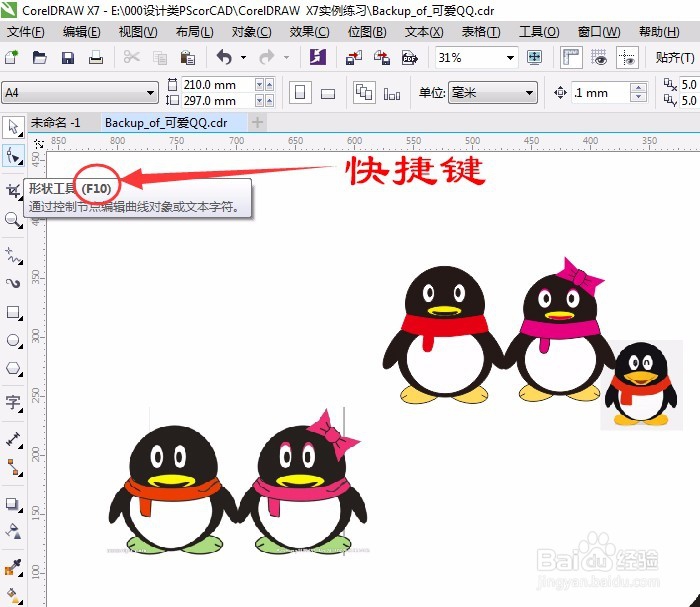Import a file with the Import icon
Screen dimensions: 700x607
(354, 58)
